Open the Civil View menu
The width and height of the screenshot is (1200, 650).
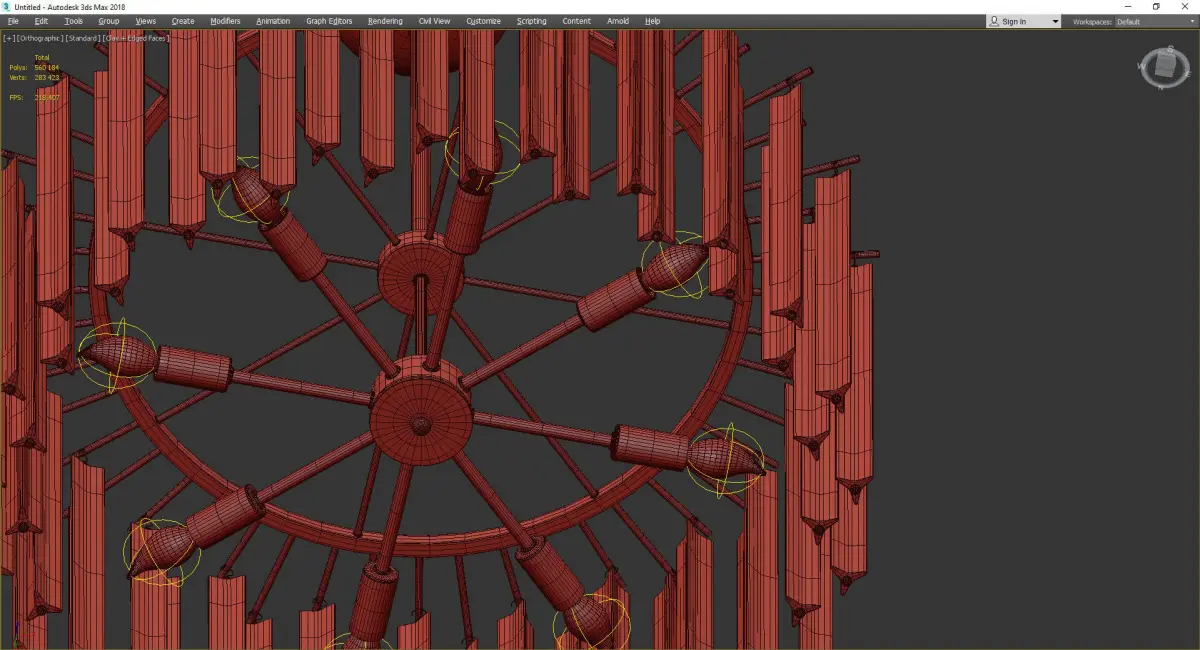click(434, 21)
